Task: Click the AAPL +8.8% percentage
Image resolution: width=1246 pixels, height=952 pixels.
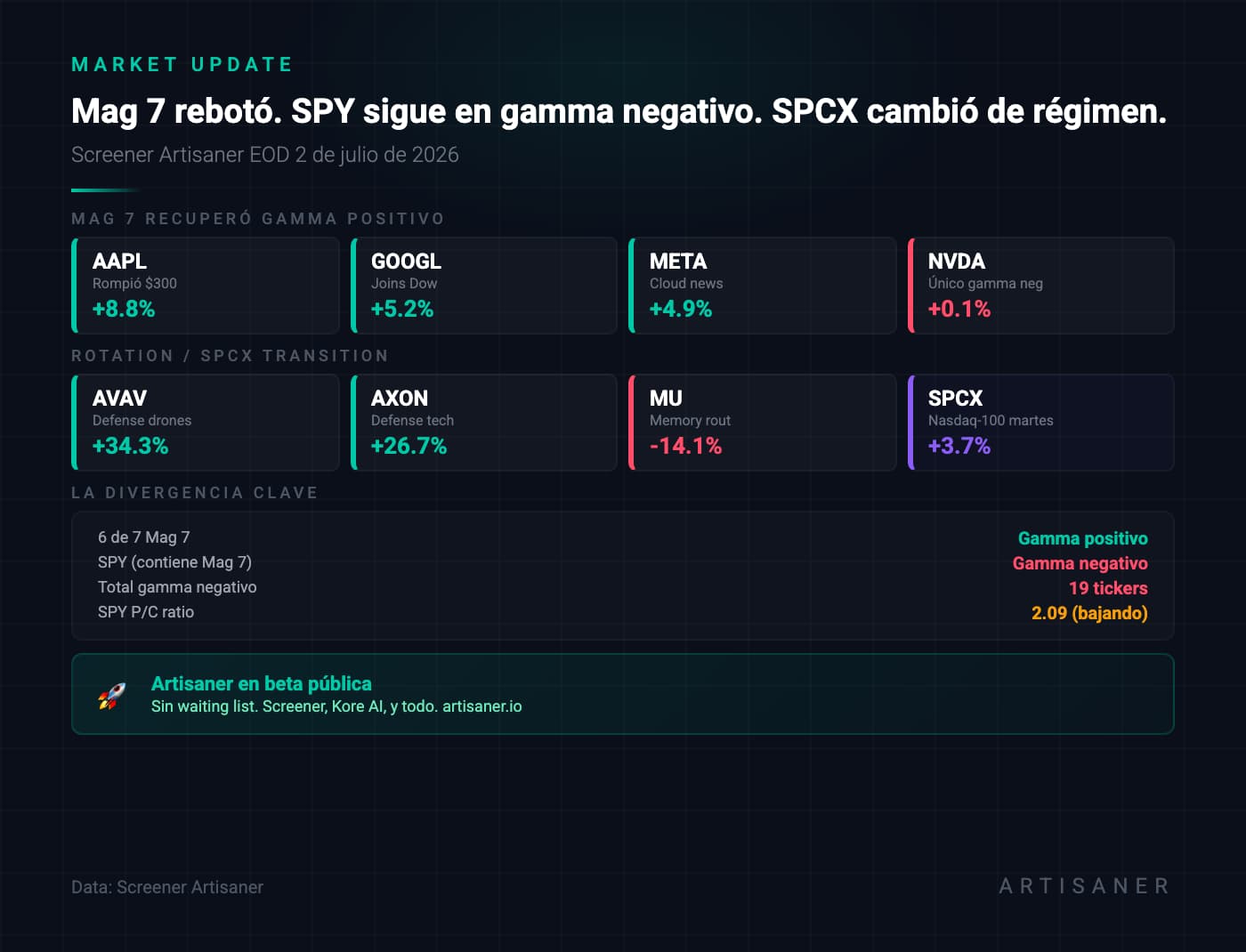Action: (124, 309)
